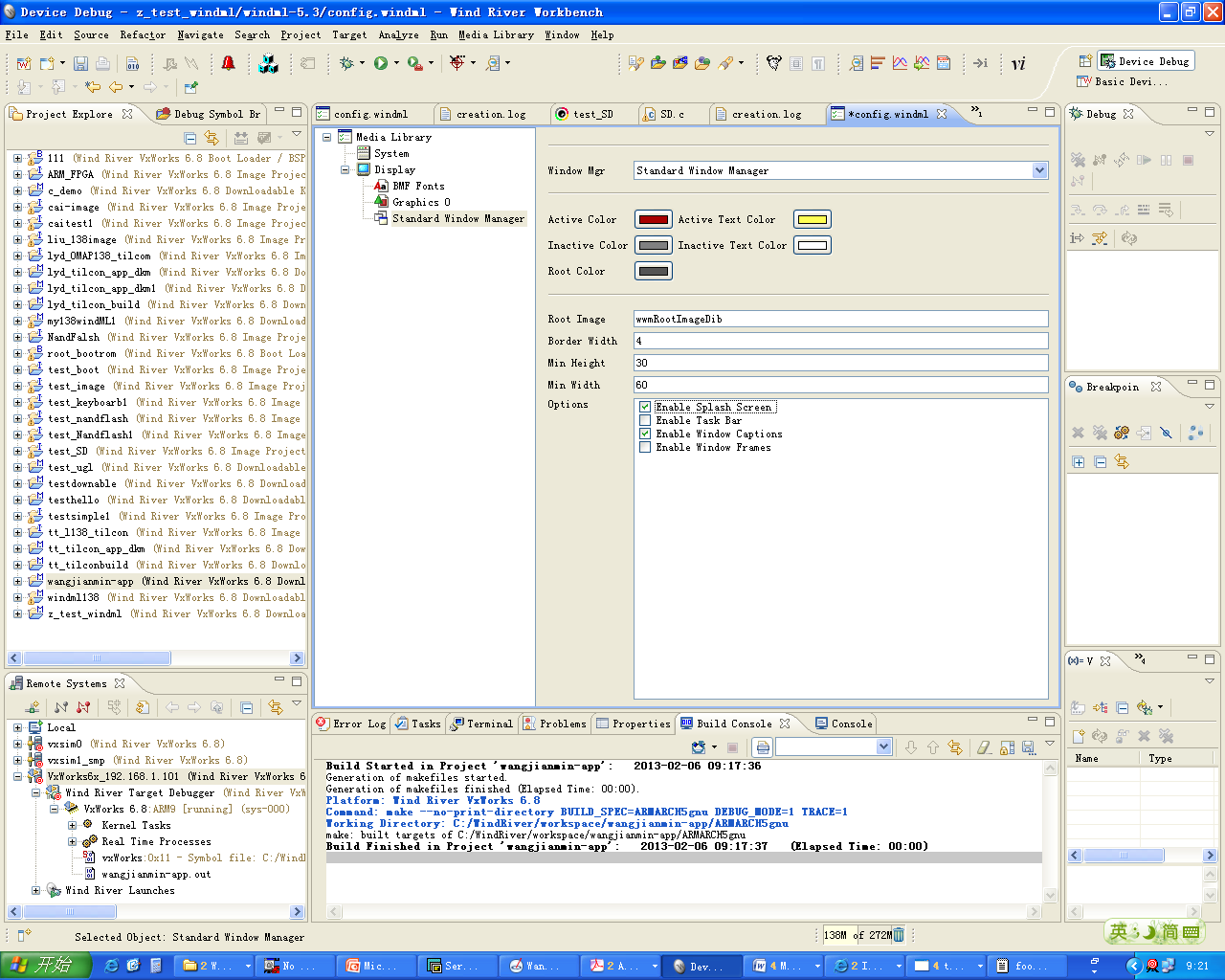Click the Binary 010 toolbar icon
The height and width of the screenshot is (980, 1225).
(133, 63)
